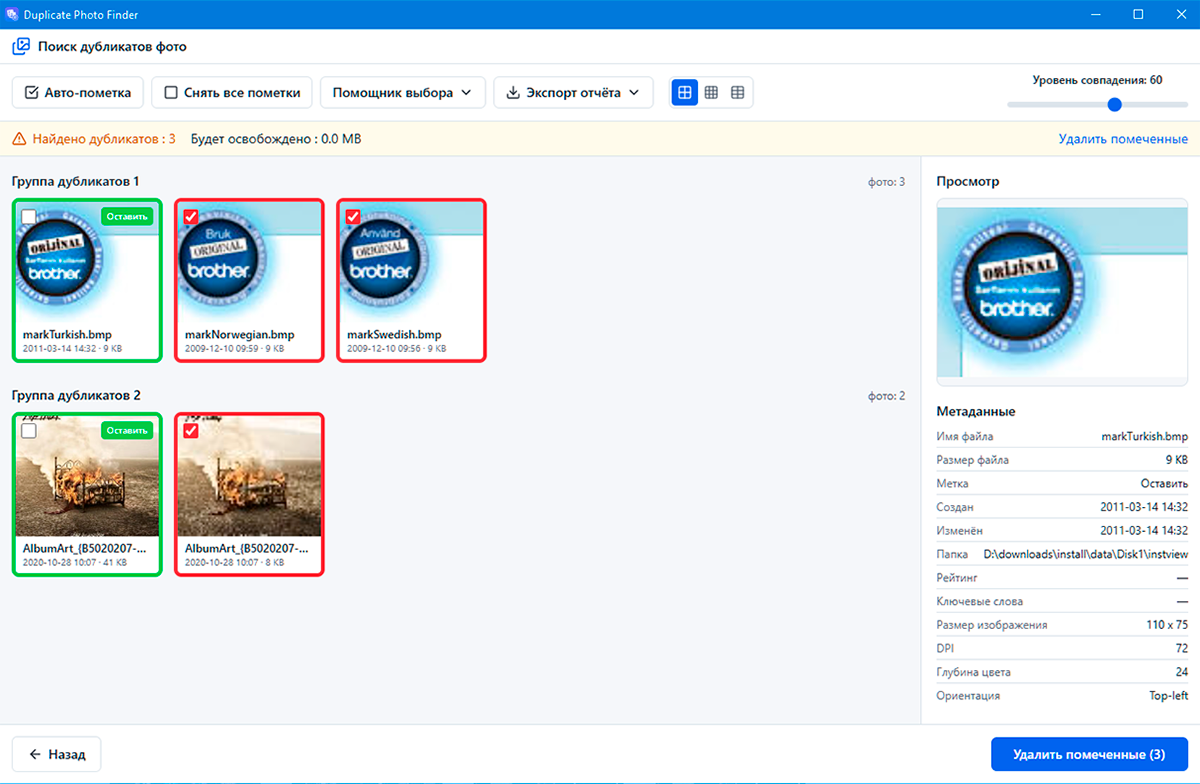Screen dimensions: 1200x784
Task: Uncheck markSwedish.bmp checkbox
Action: [x=353, y=216]
